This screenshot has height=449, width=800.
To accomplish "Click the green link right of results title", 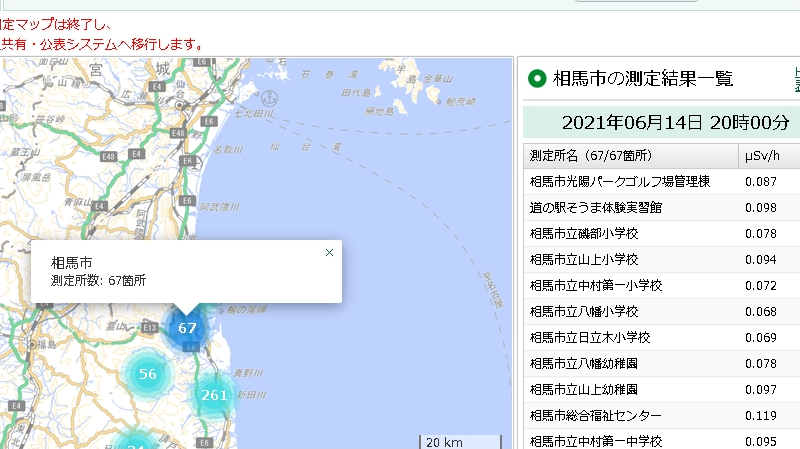I will point(796,79).
